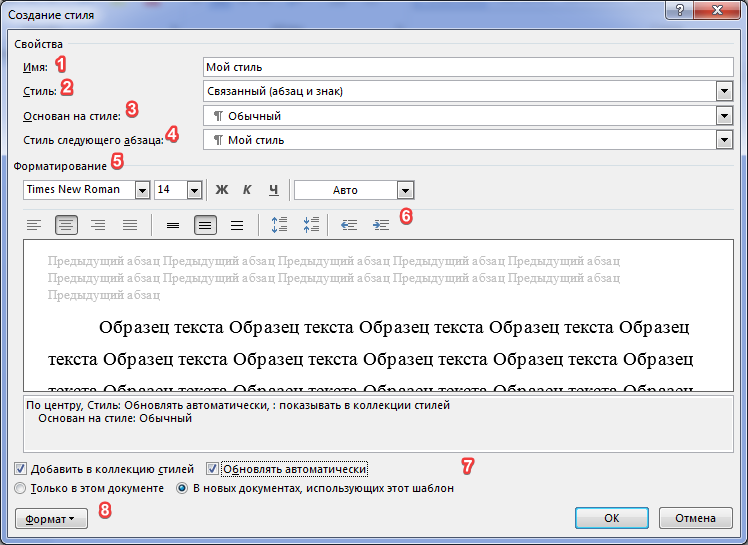Confirm the dialog with OK
The height and width of the screenshot is (545, 748).
coord(612,519)
